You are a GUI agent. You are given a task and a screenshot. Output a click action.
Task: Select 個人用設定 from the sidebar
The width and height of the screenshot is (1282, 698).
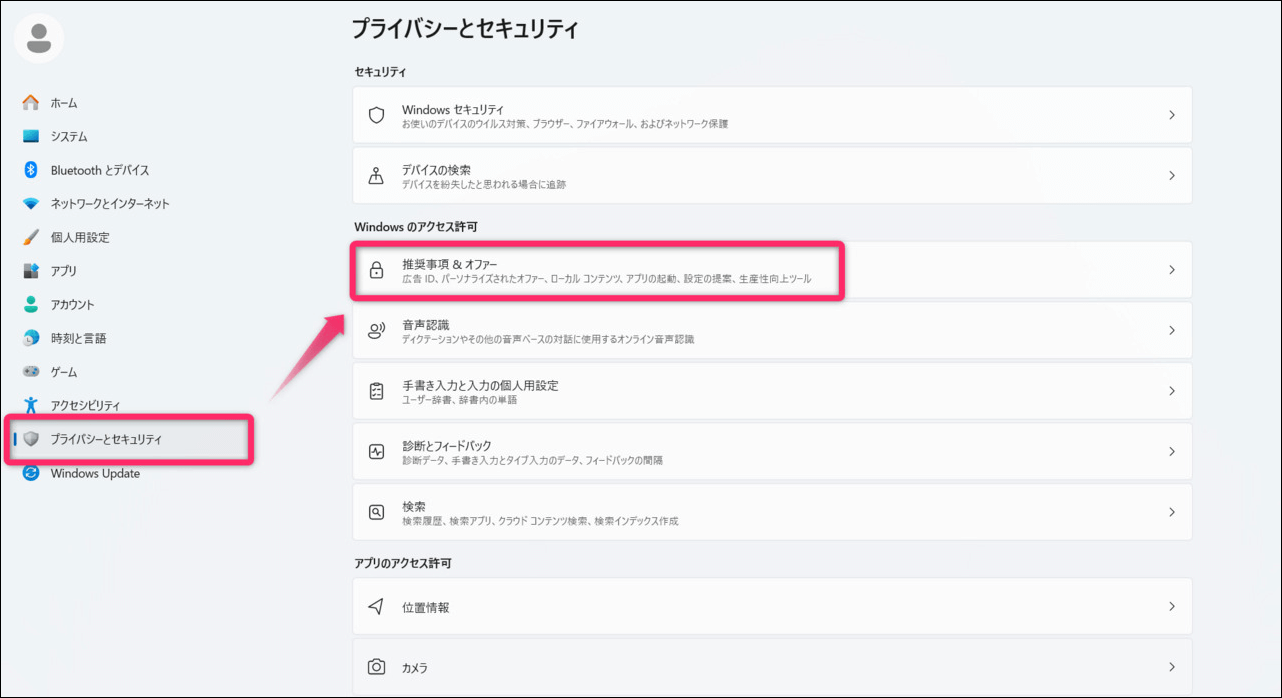(80, 238)
